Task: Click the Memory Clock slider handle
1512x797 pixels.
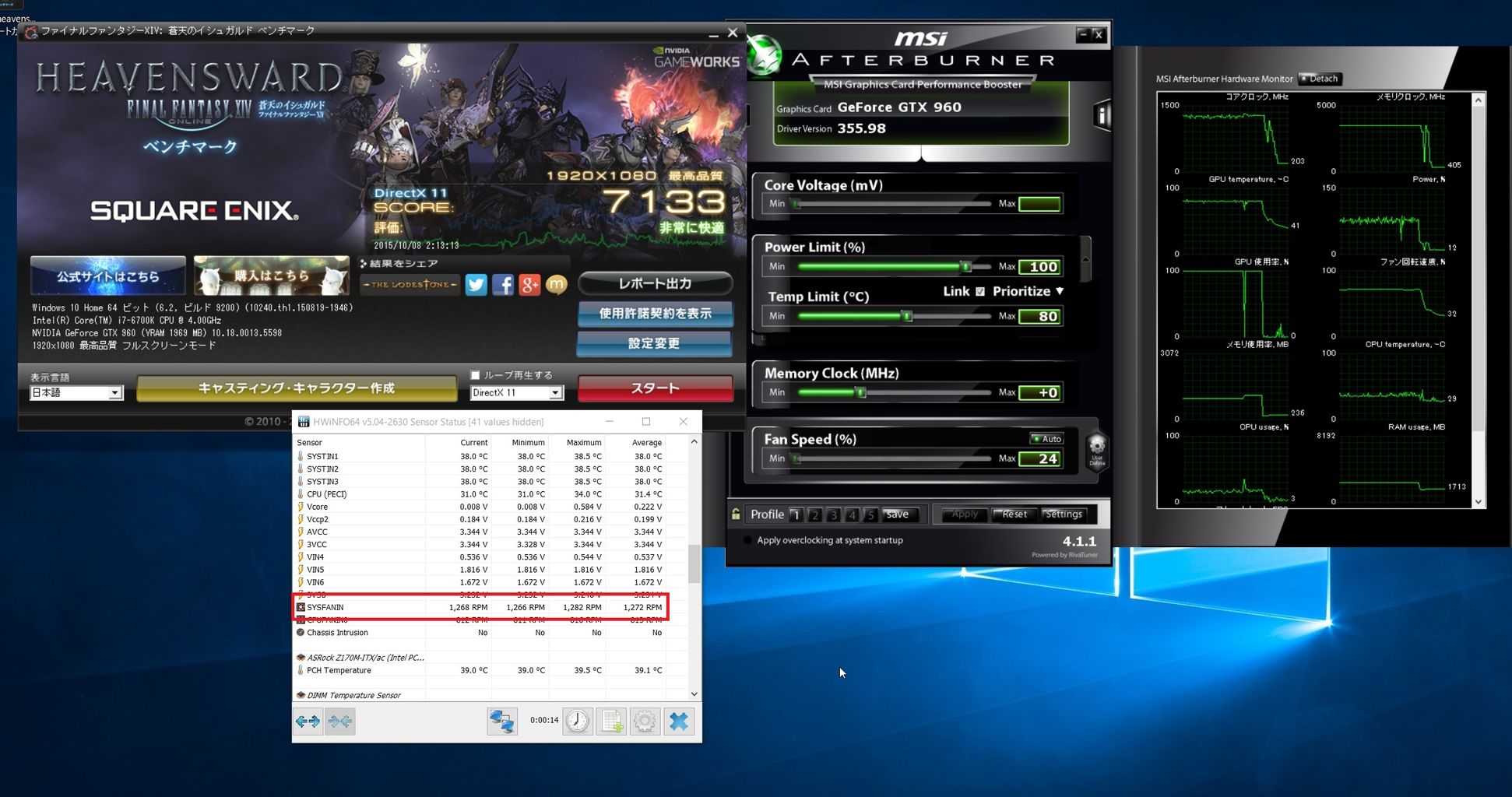Action: (860, 392)
